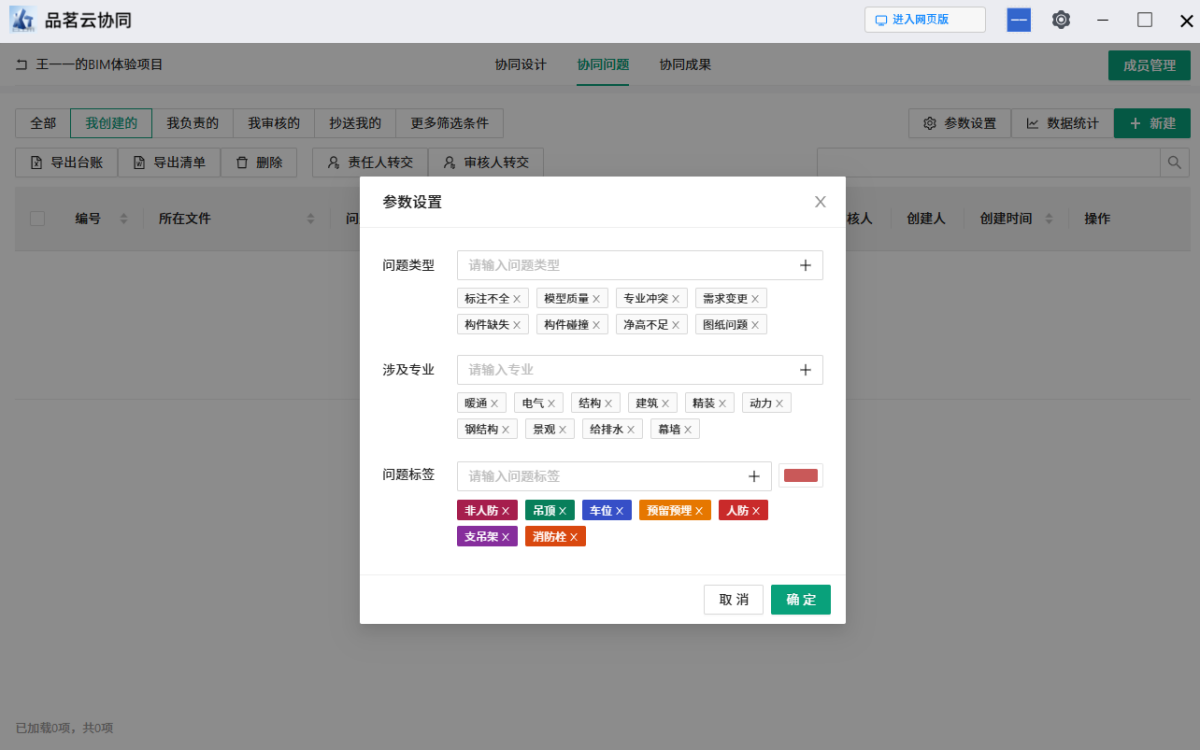Screen dimensions: 1200x750
Task: Click the search magnifier icon
Action: click(x=1173, y=161)
